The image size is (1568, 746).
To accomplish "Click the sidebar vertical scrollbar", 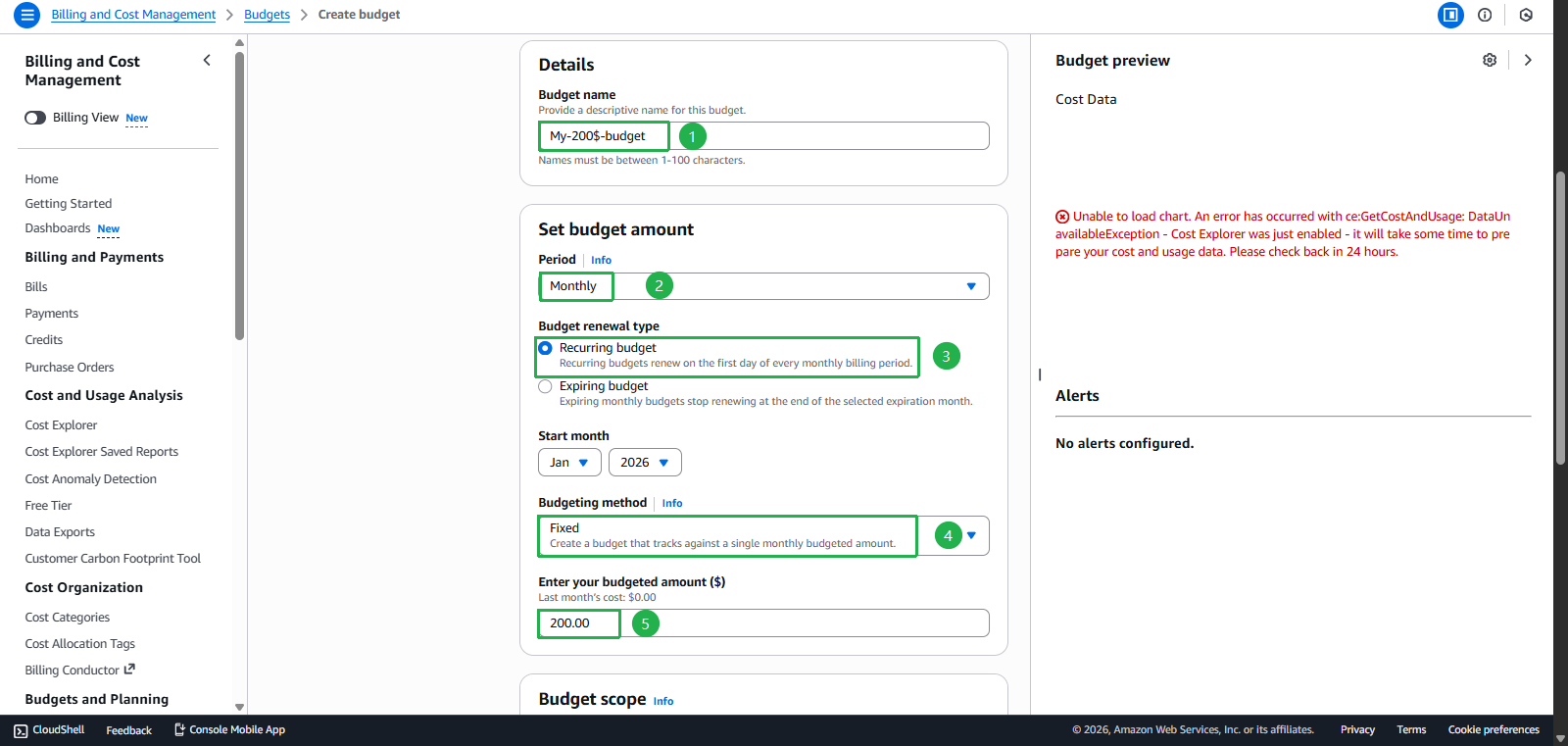I will [240, 196].
